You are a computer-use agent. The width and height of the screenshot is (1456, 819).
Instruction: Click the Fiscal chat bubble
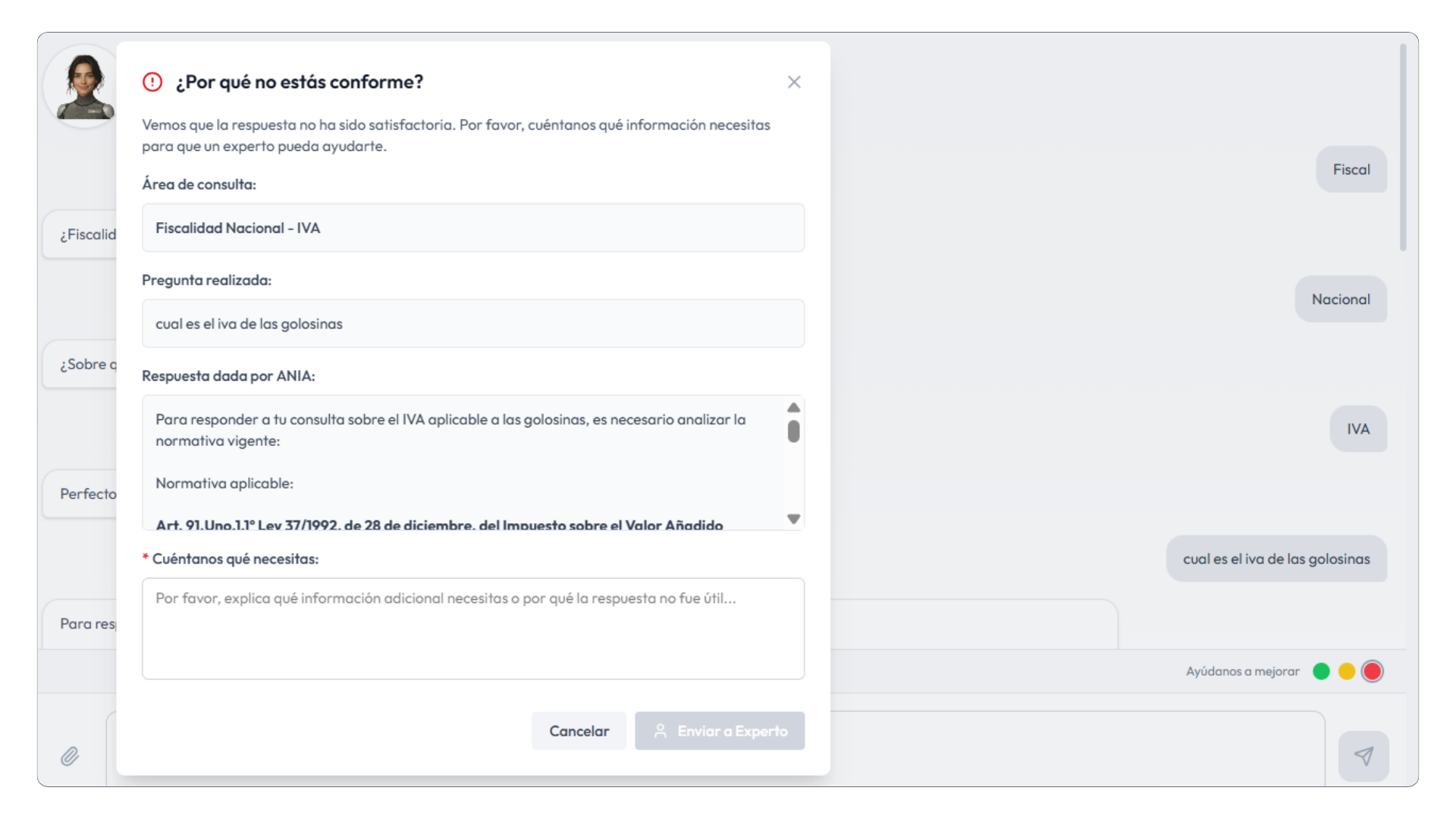click(1351, 170)
